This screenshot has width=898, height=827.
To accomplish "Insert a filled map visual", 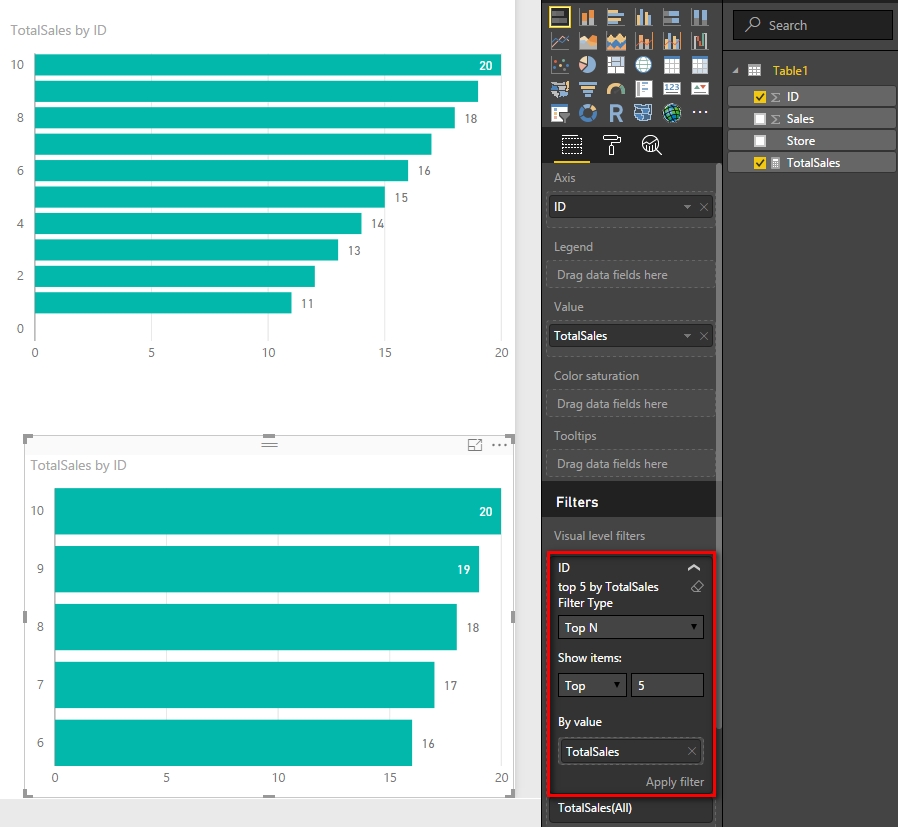I will (560, 89).
